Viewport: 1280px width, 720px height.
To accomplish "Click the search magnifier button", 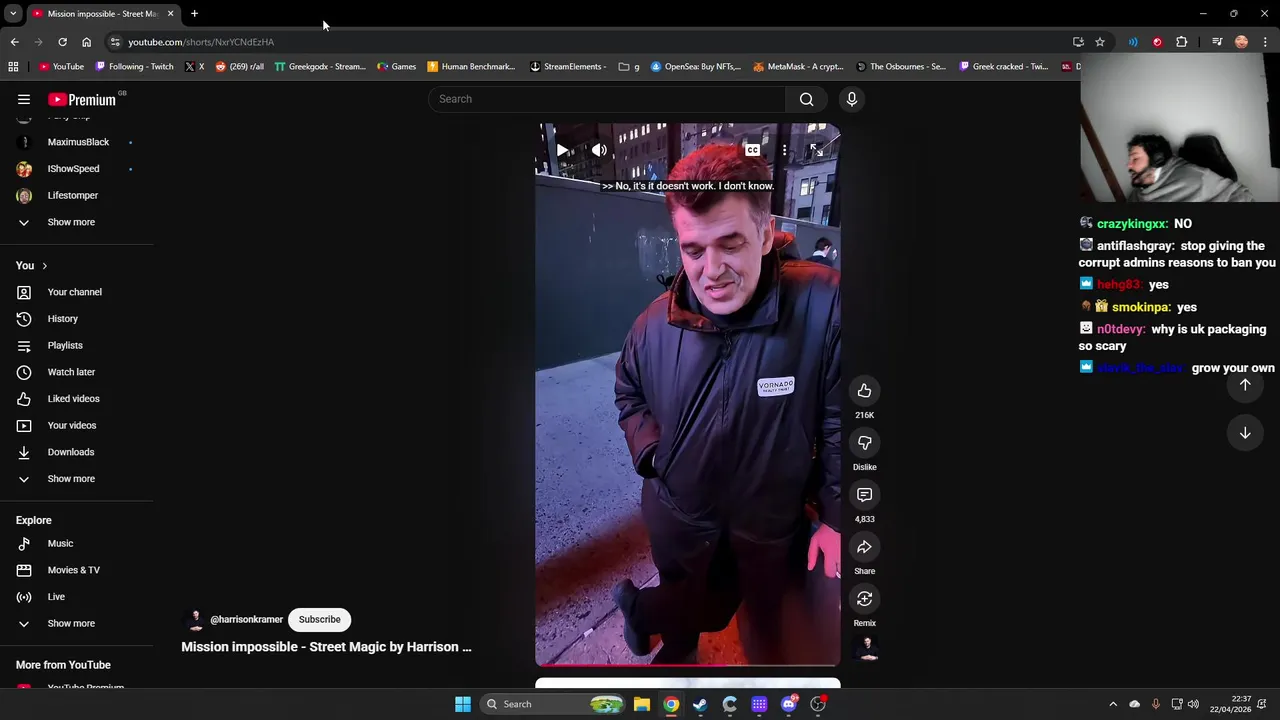I will point(806,99).
